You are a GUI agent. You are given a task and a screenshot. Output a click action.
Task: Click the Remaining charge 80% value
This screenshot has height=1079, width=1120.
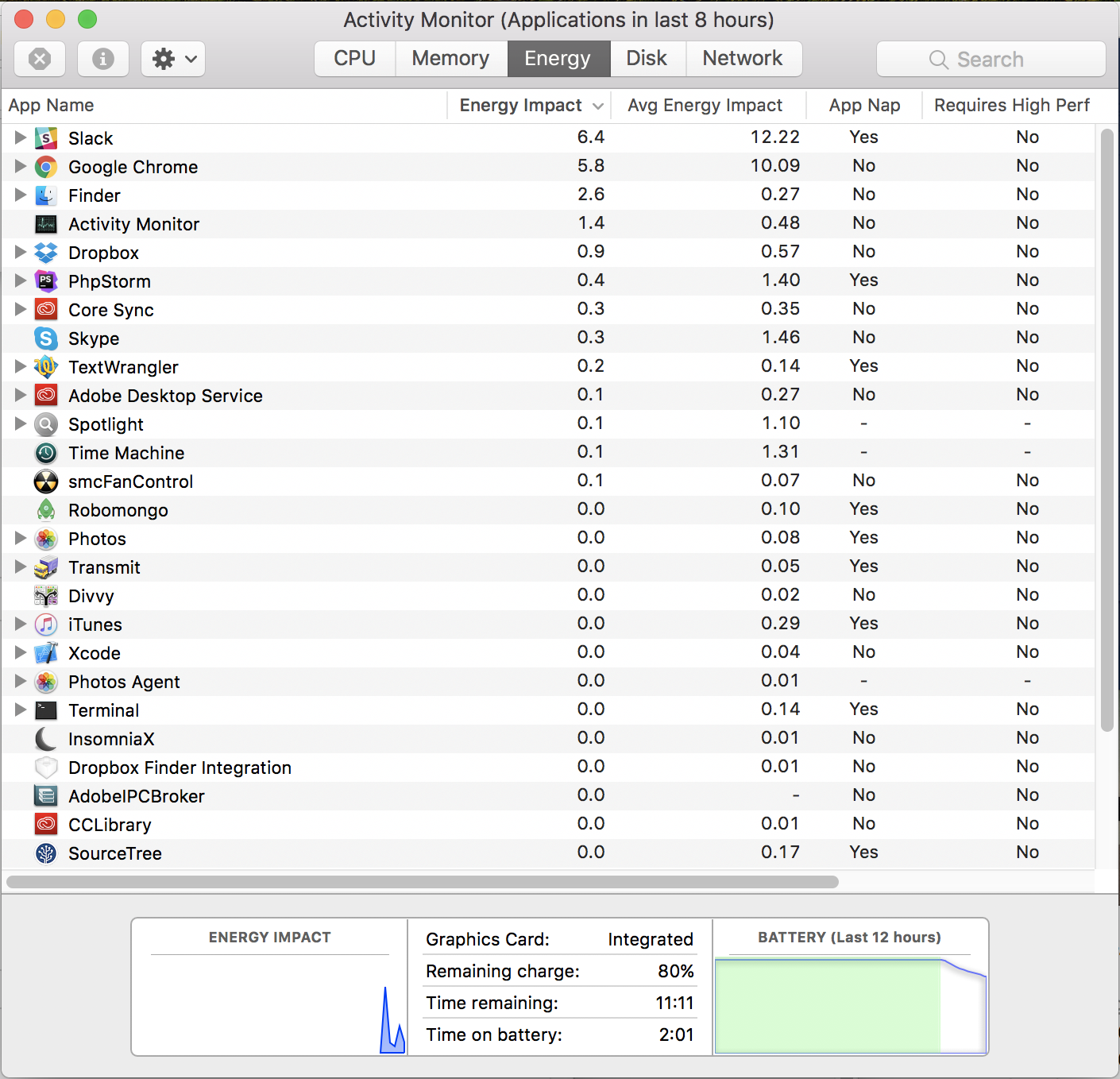[x=676, y=971]
